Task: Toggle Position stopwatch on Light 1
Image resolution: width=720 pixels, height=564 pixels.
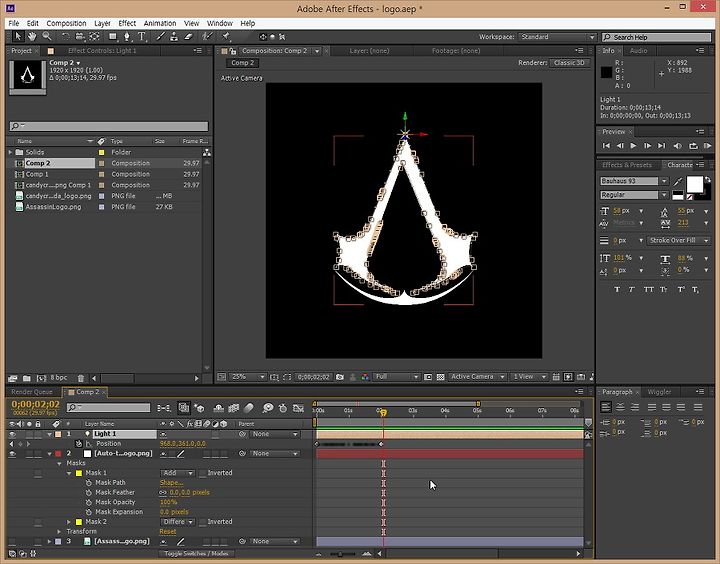Action: tap(79, 444)
